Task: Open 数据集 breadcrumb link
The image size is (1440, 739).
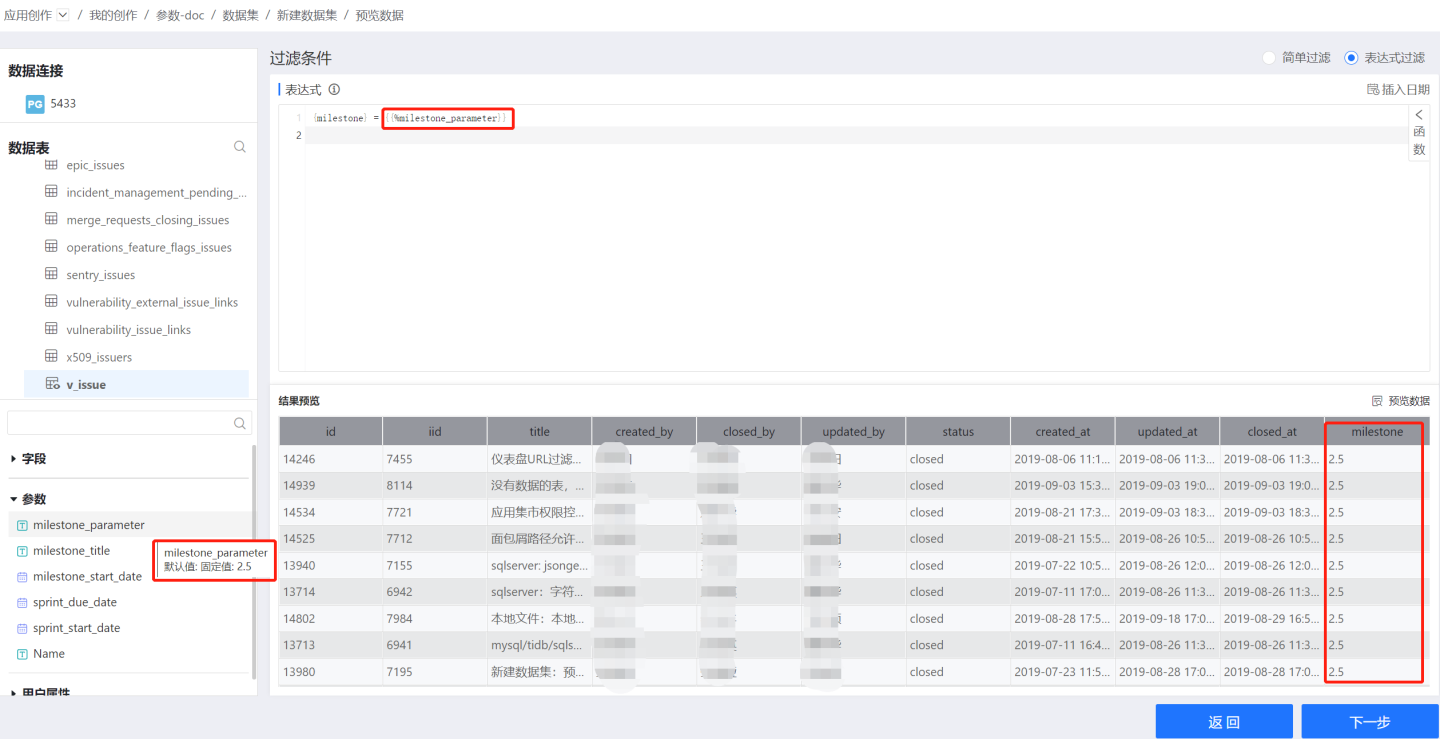Action: [239, 15]
